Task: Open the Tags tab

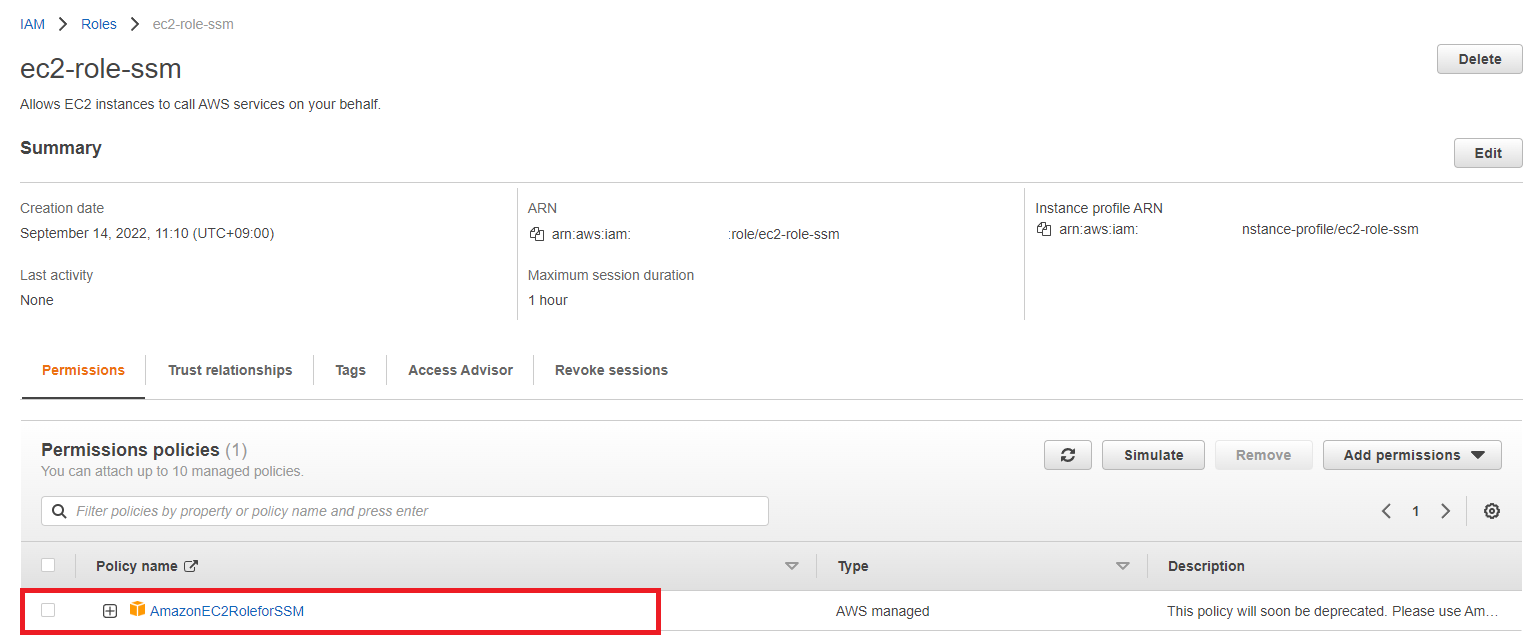Action: 350,370
